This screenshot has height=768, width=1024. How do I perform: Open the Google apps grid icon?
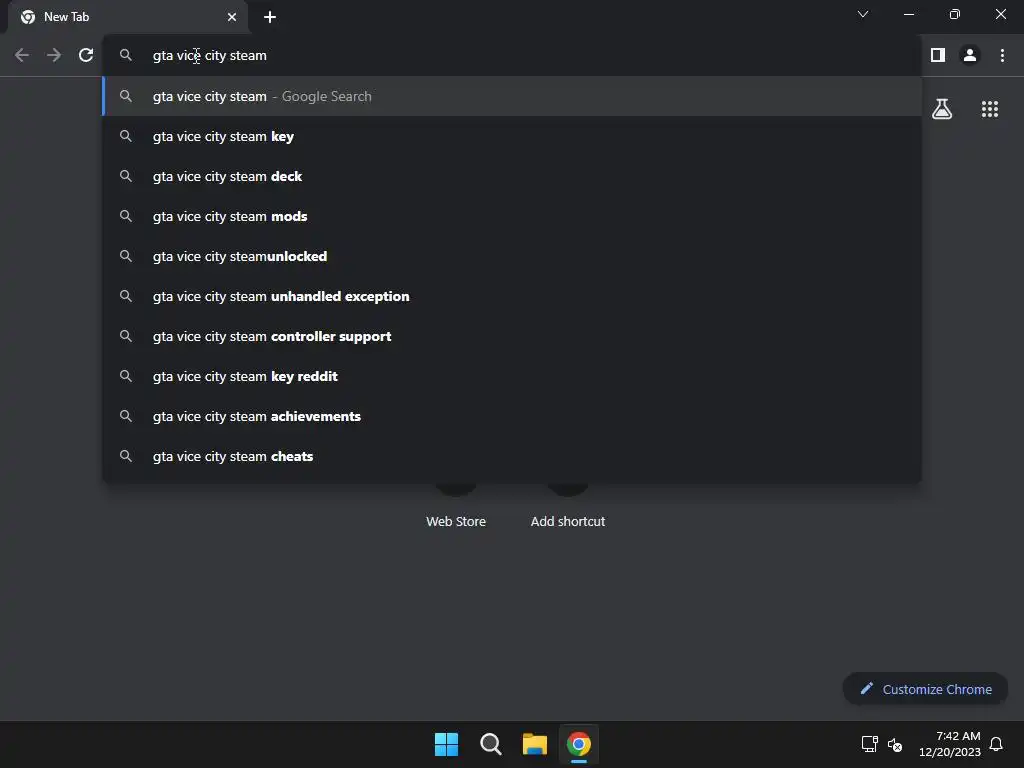[989, 109]
